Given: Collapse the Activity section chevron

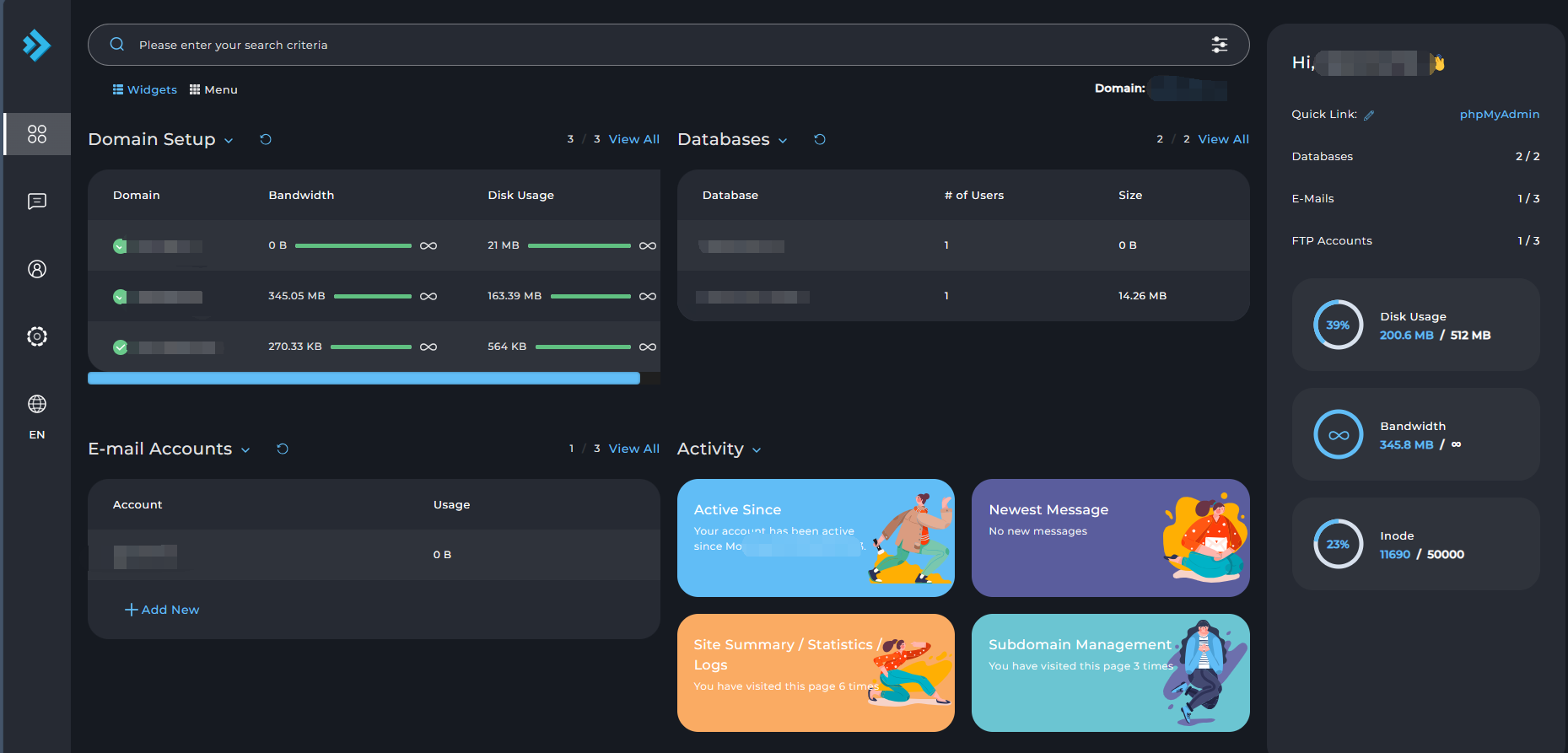Looking at the screenshot, I should 757,450.
